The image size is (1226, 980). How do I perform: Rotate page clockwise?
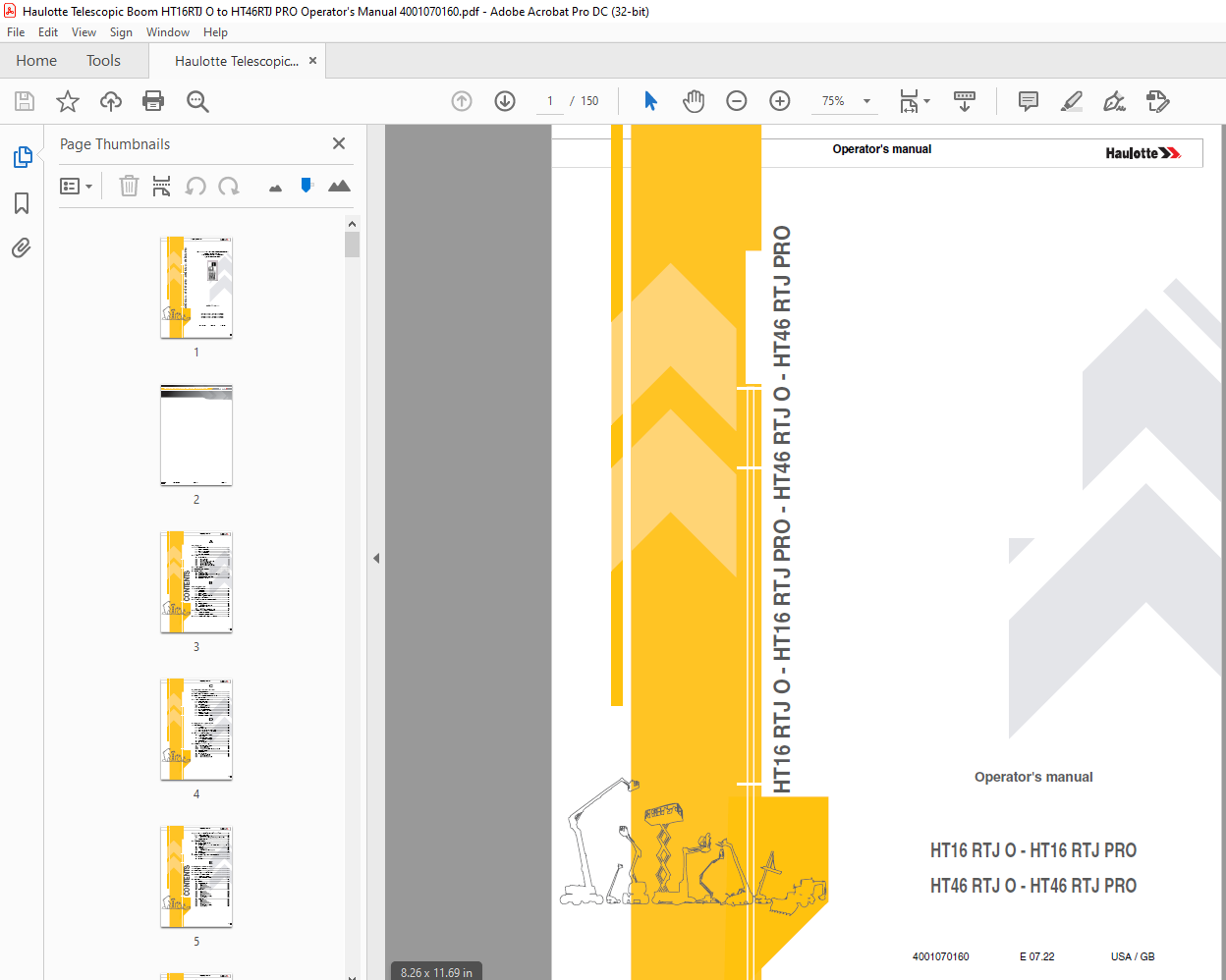[x=229, y=186]
